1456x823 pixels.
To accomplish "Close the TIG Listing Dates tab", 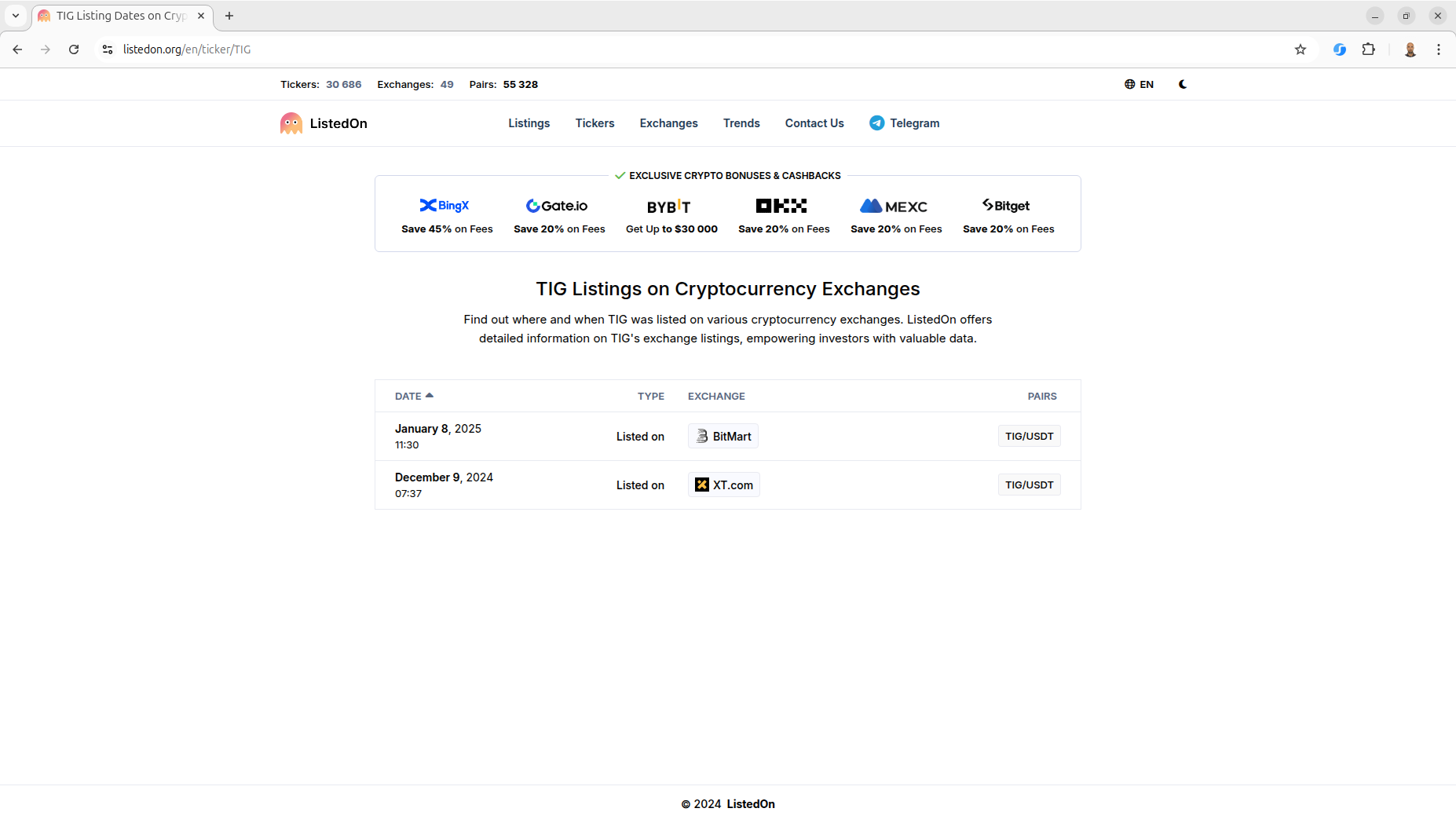I will [x=201, y=16].
